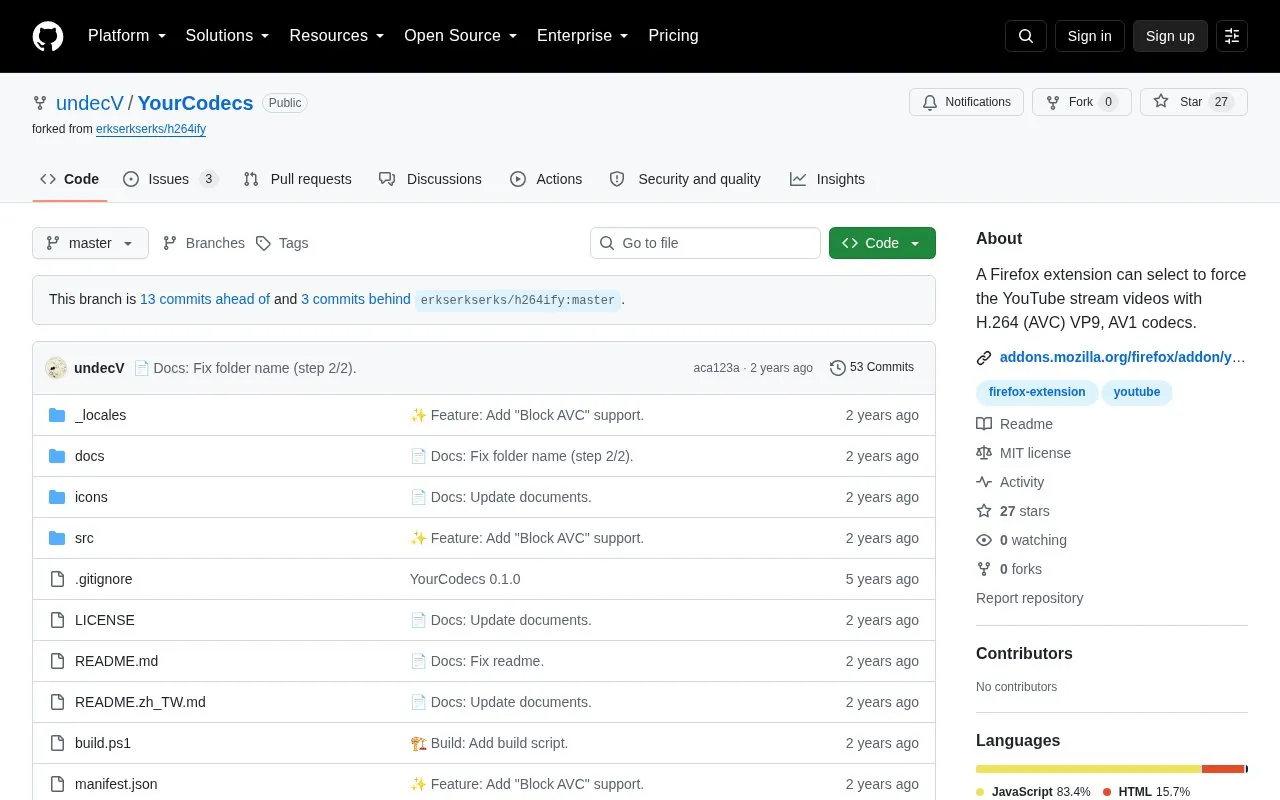
Task: Expand the Solutions menu
Action: pyautogui.click(x=227, y=36)
